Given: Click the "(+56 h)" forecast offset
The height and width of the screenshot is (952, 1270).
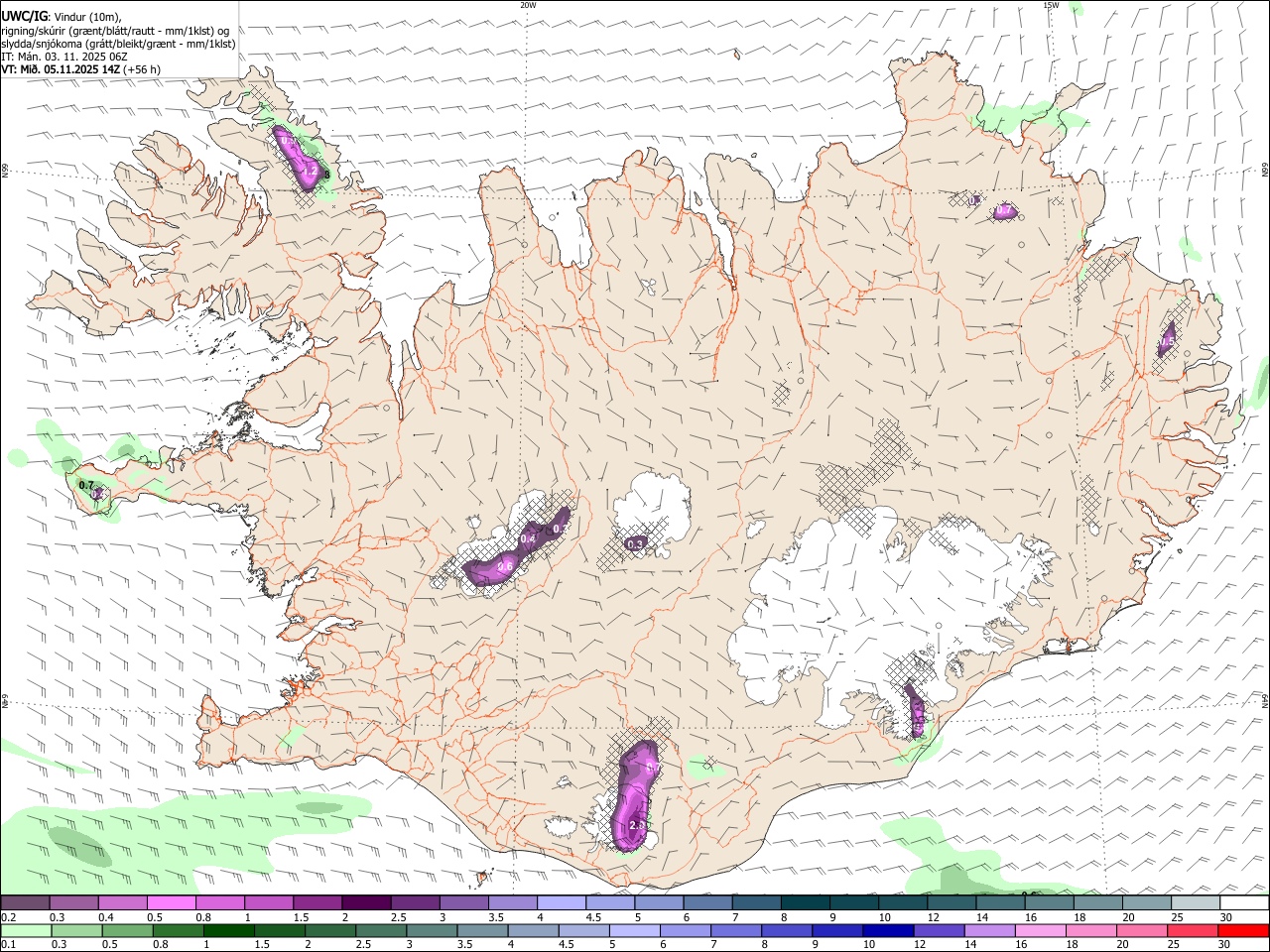Looking at the screenshot, I should click(x=143, y=69).
